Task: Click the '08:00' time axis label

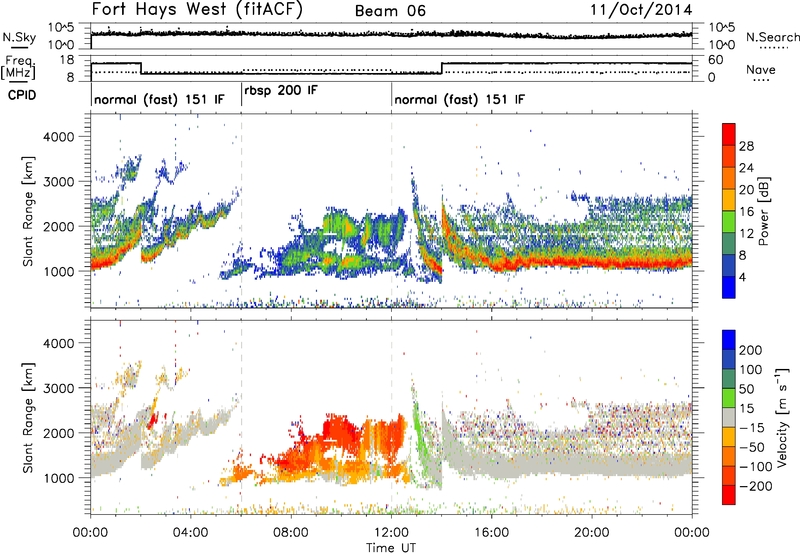Action: pyautogui.click(x=291, y=533)
